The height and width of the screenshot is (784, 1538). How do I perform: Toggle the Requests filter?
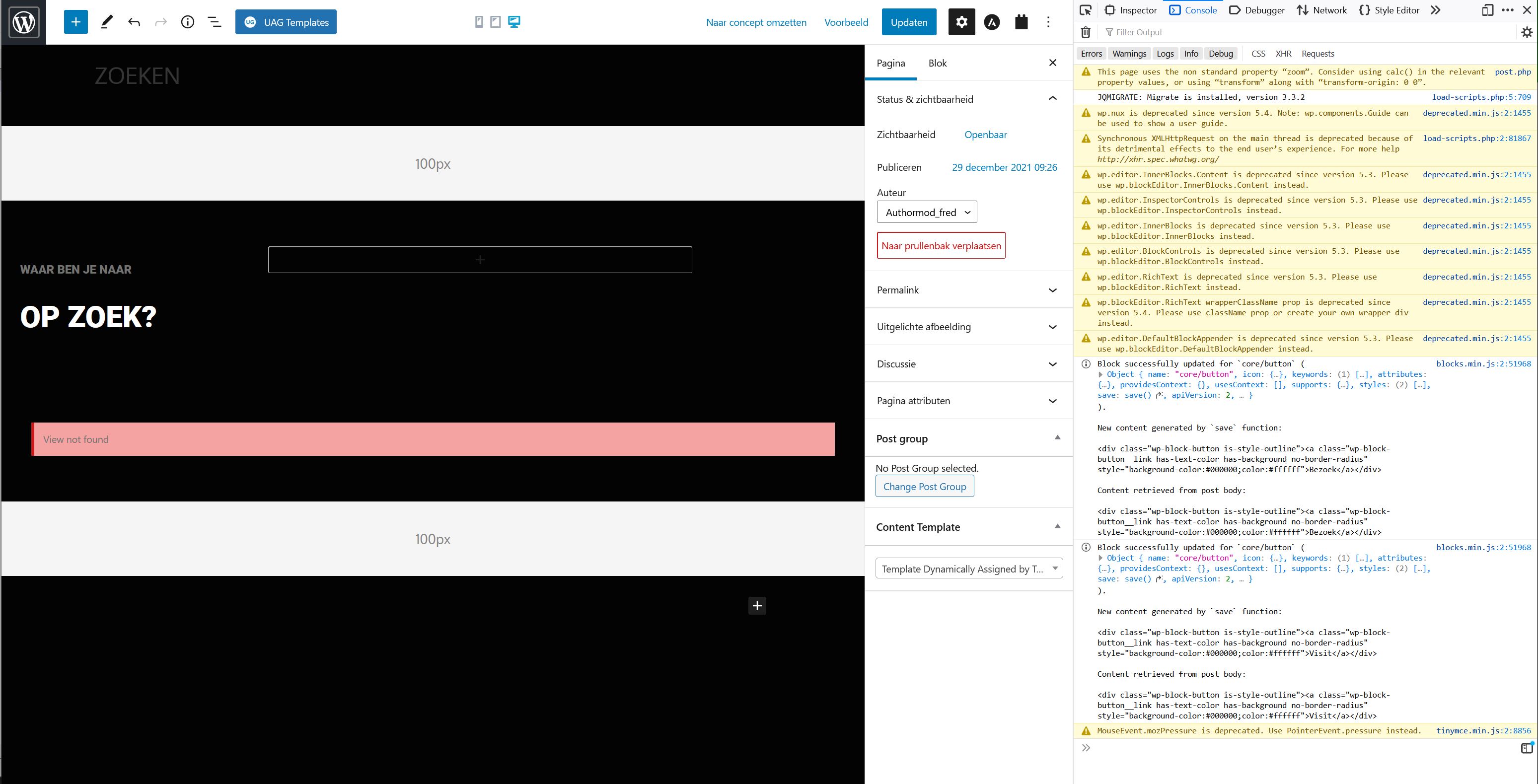[x=1318, y=54]
